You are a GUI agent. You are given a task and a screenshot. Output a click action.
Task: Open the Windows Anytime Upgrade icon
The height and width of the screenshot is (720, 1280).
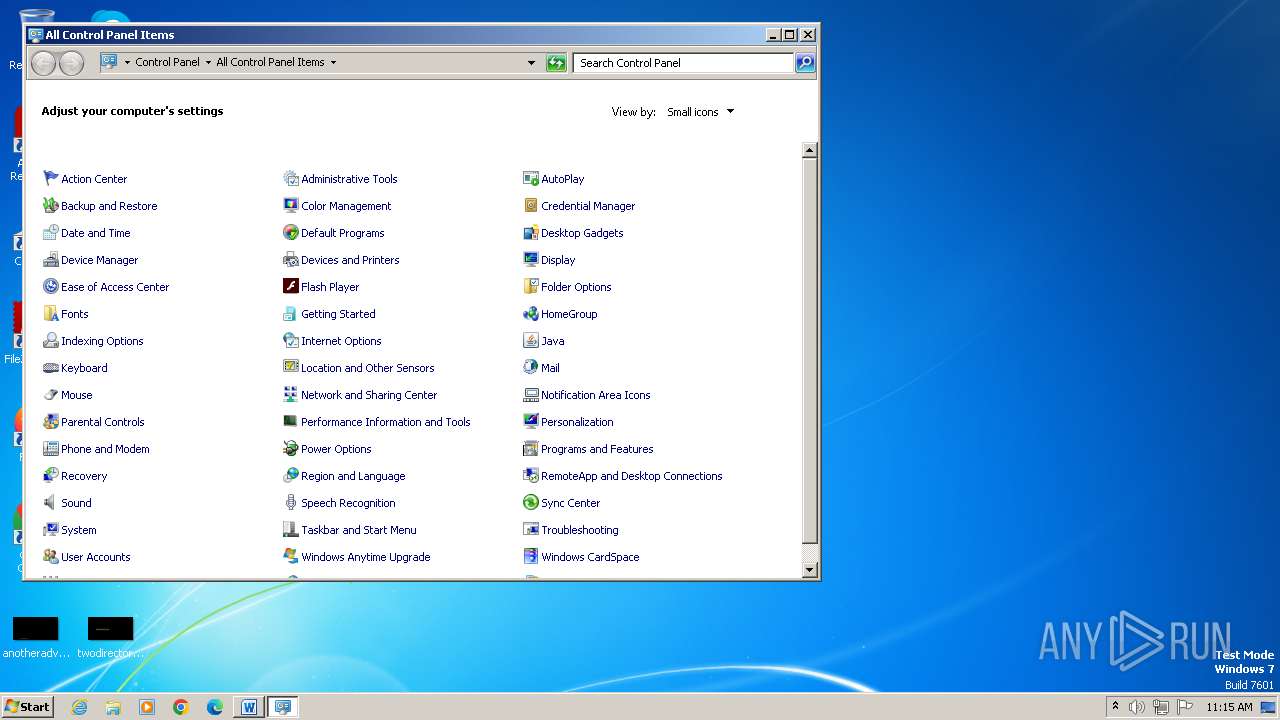291,556
